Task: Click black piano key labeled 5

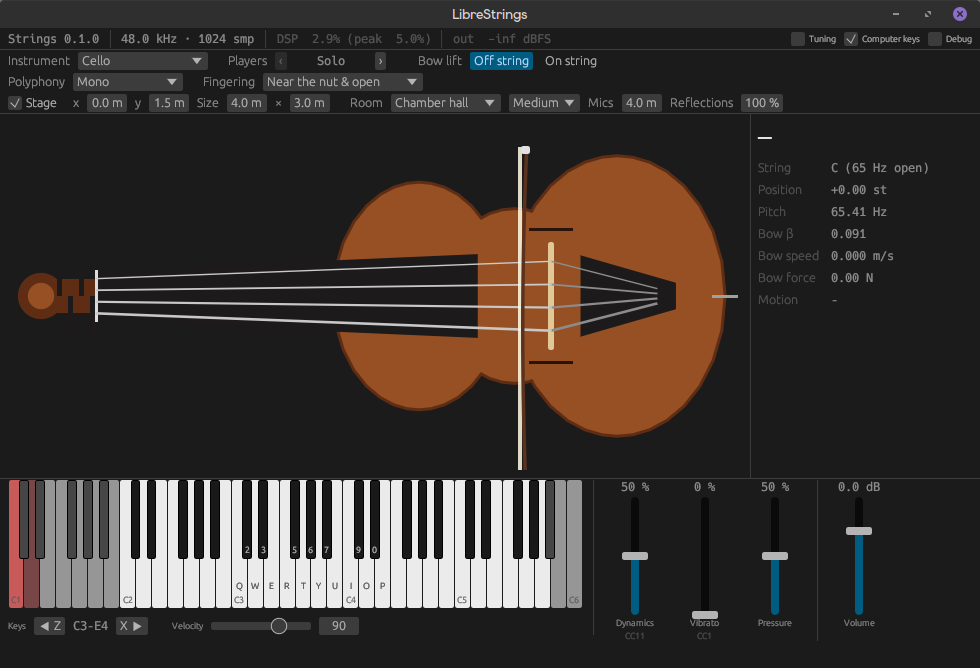Action: [294, 519]
